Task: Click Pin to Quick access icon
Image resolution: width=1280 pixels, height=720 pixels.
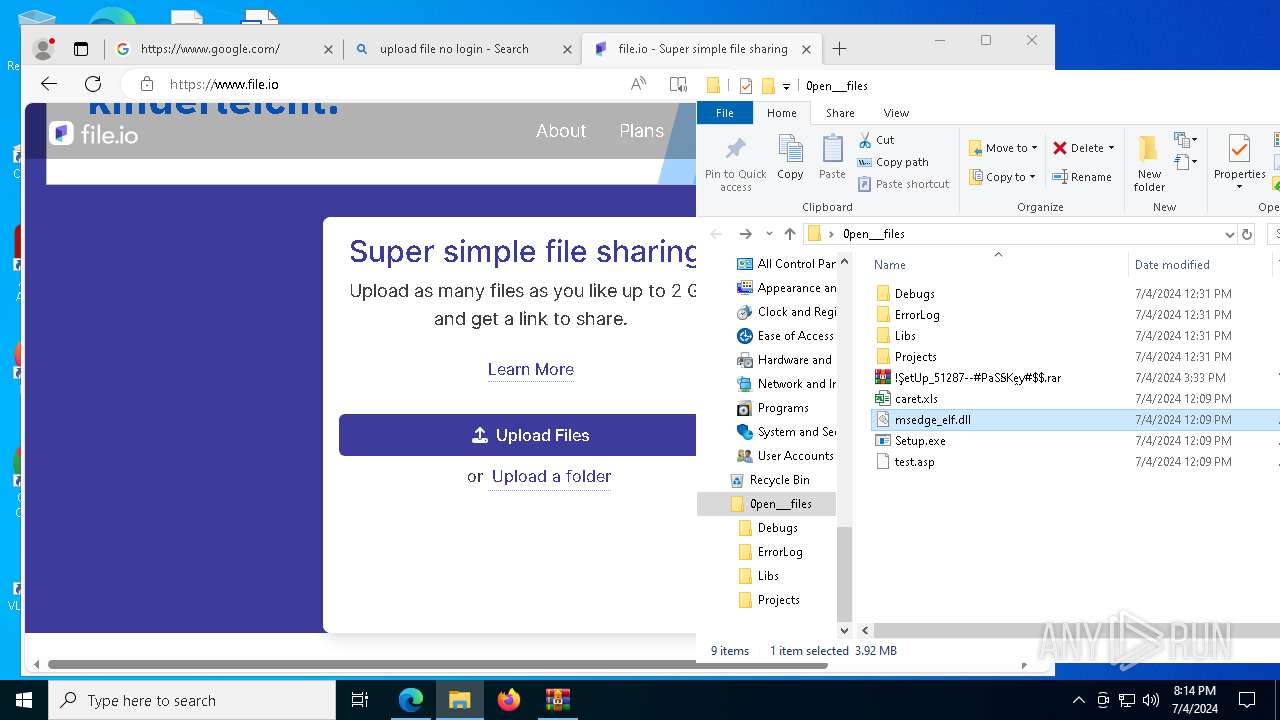Action: [735, 163]
